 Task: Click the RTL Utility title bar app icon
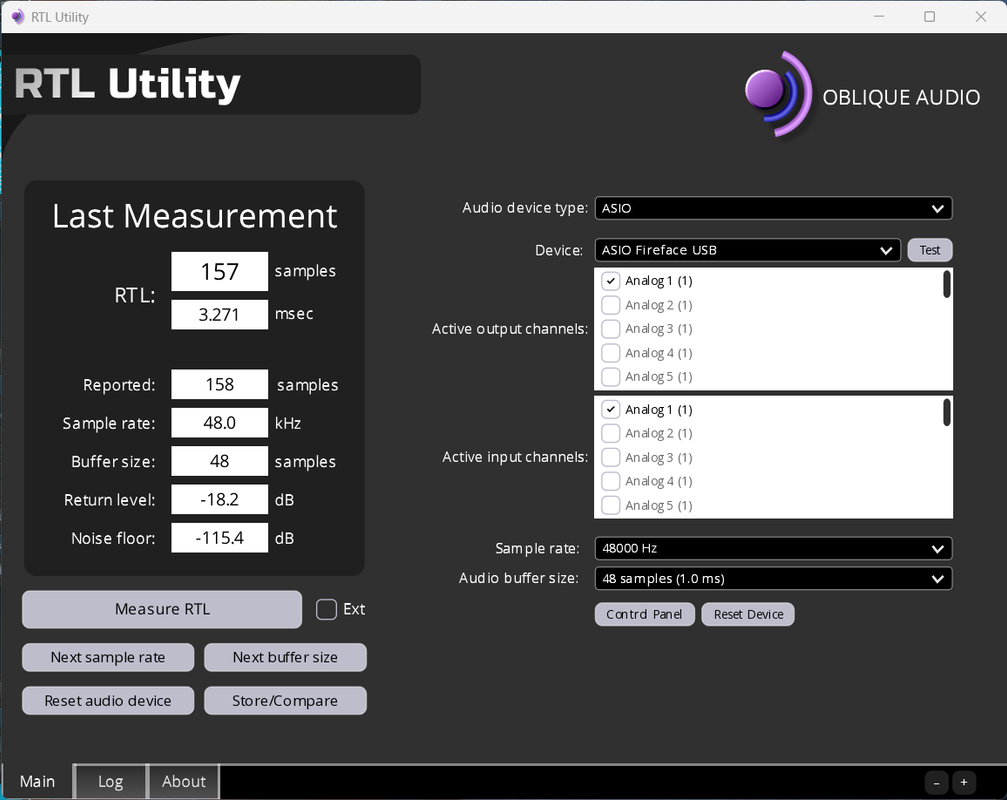[17, 17]
